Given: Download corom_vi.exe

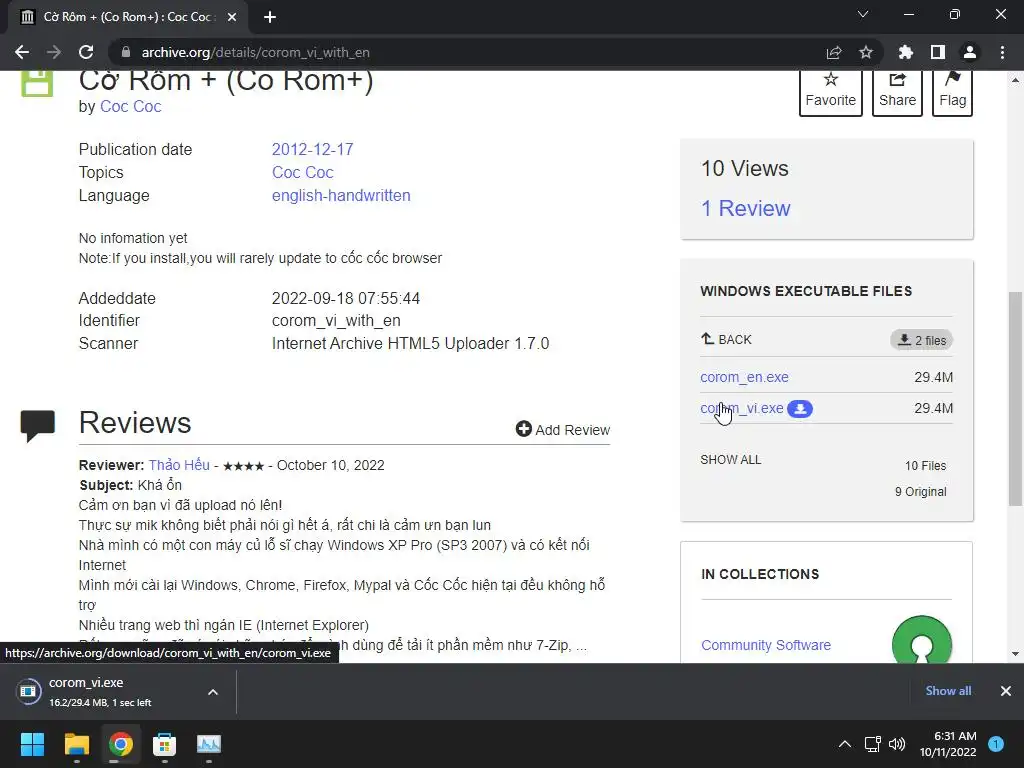Looking at the screenshot, I should tap(741, 408).
